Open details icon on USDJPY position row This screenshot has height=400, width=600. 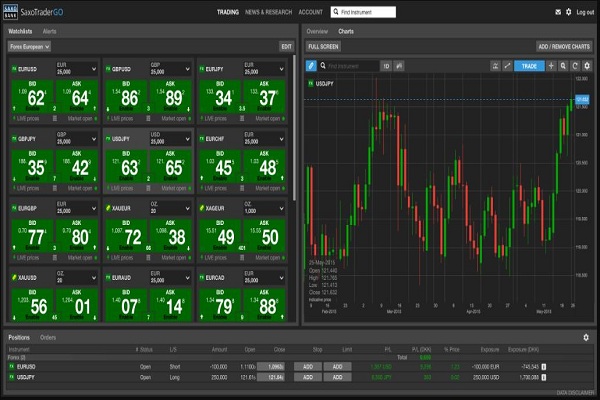544,377
